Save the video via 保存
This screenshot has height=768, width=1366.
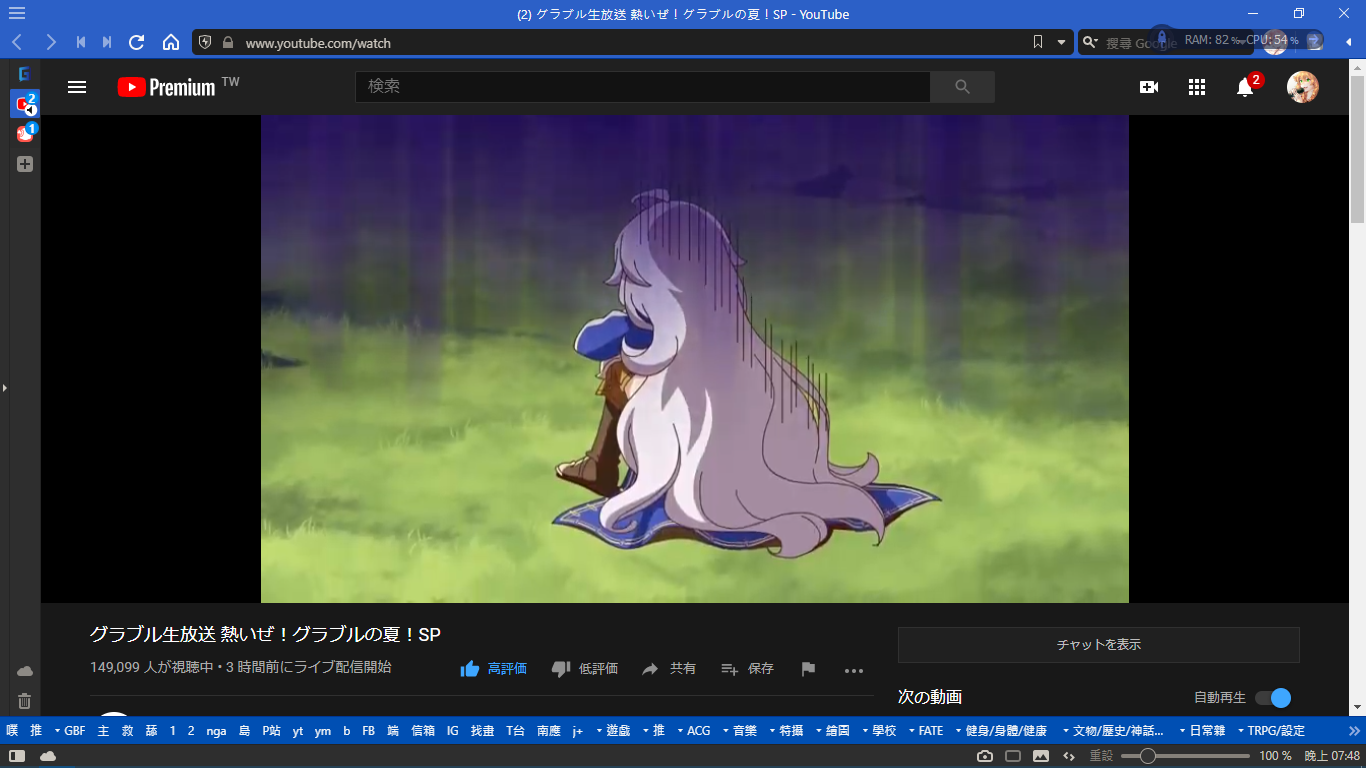point(748,669)
